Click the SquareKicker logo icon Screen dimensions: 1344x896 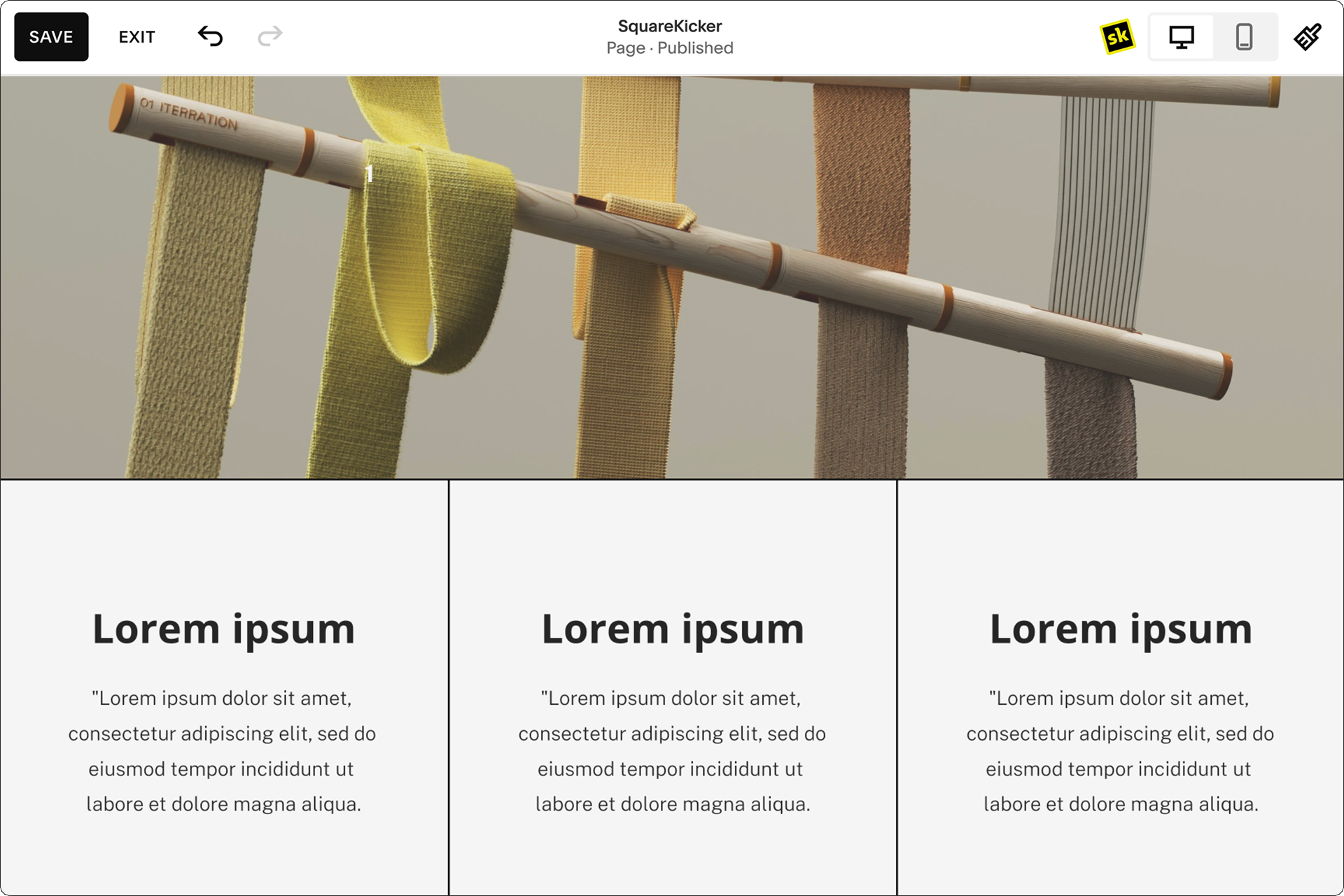click(x=1118, y=37)
